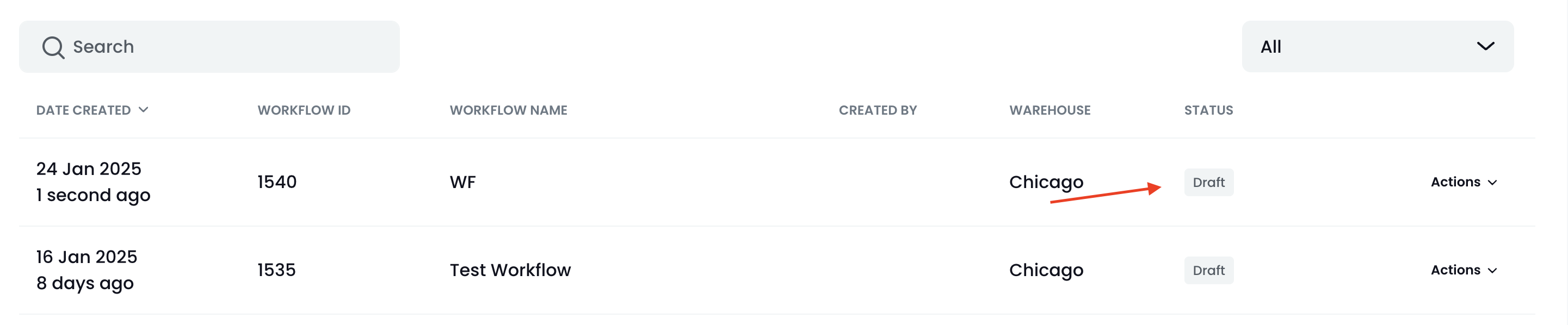Open the workflow named WF
The height and width of the screenshot is (325, 1568).
(x=462, y=182)
